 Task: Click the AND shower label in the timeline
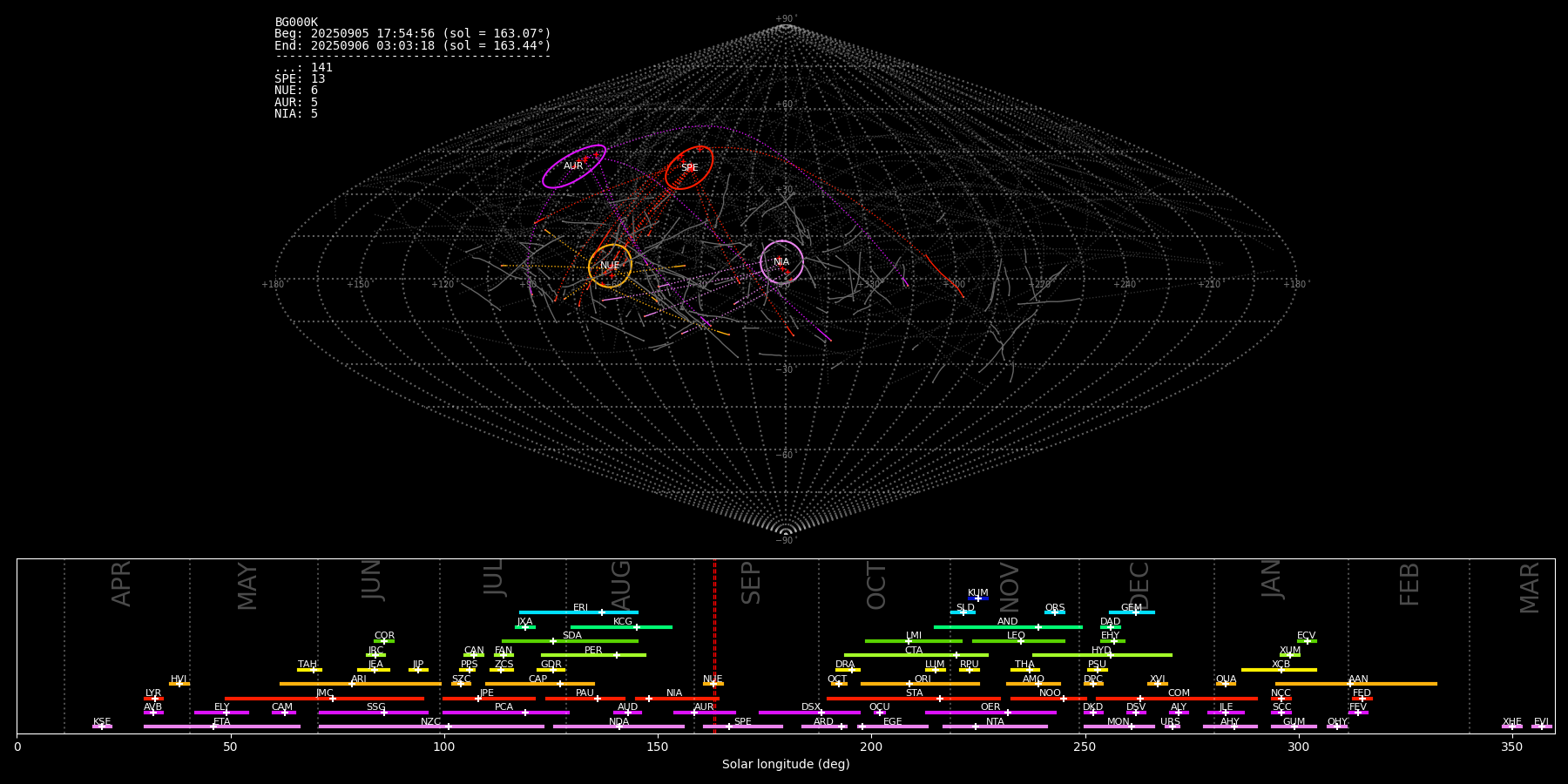coord(1007,622)
